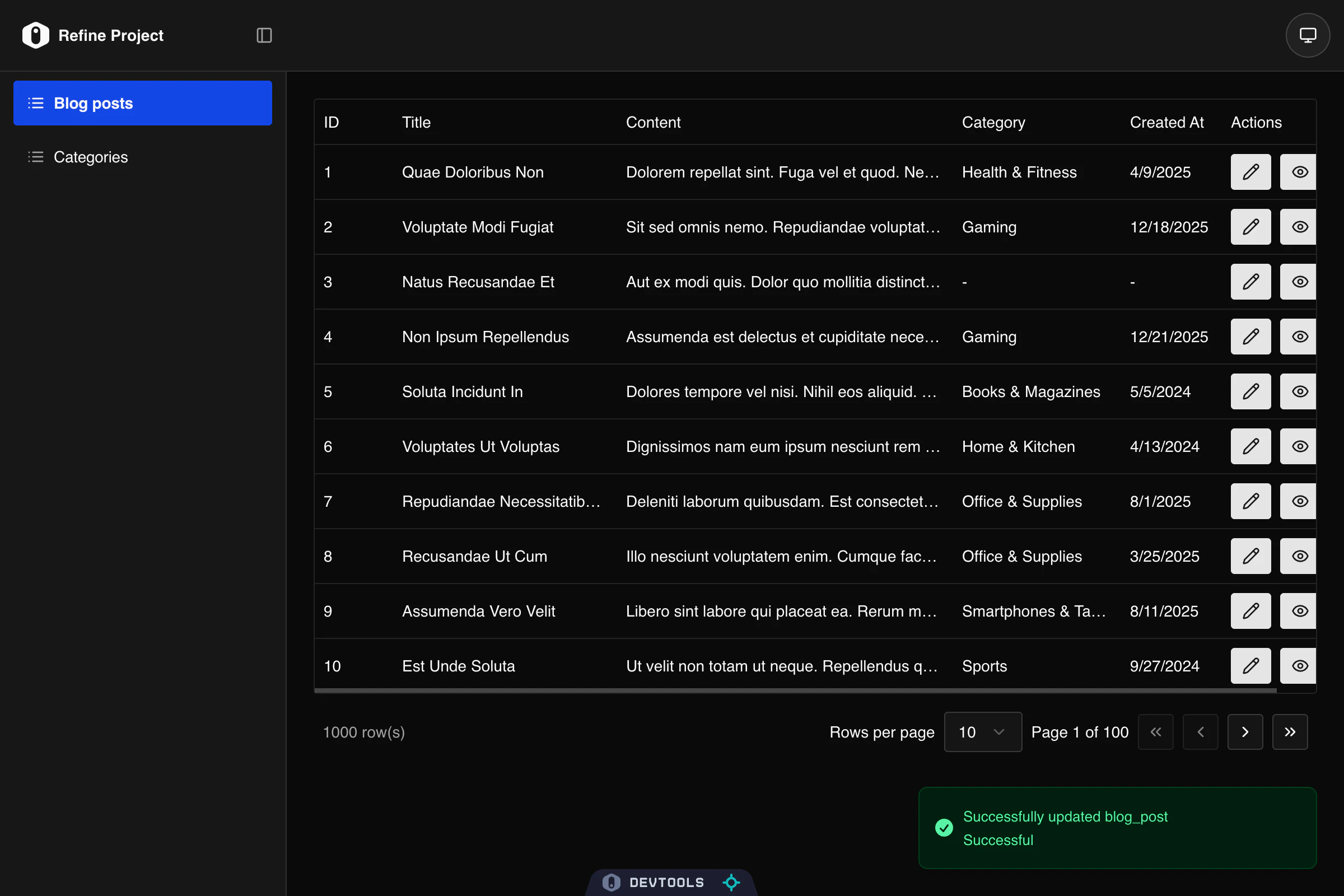Image resolution: width=1344 pixels, height=896 pixels.
Task: Toggle the theme with the monitor icon
Action: [1308, 35]
